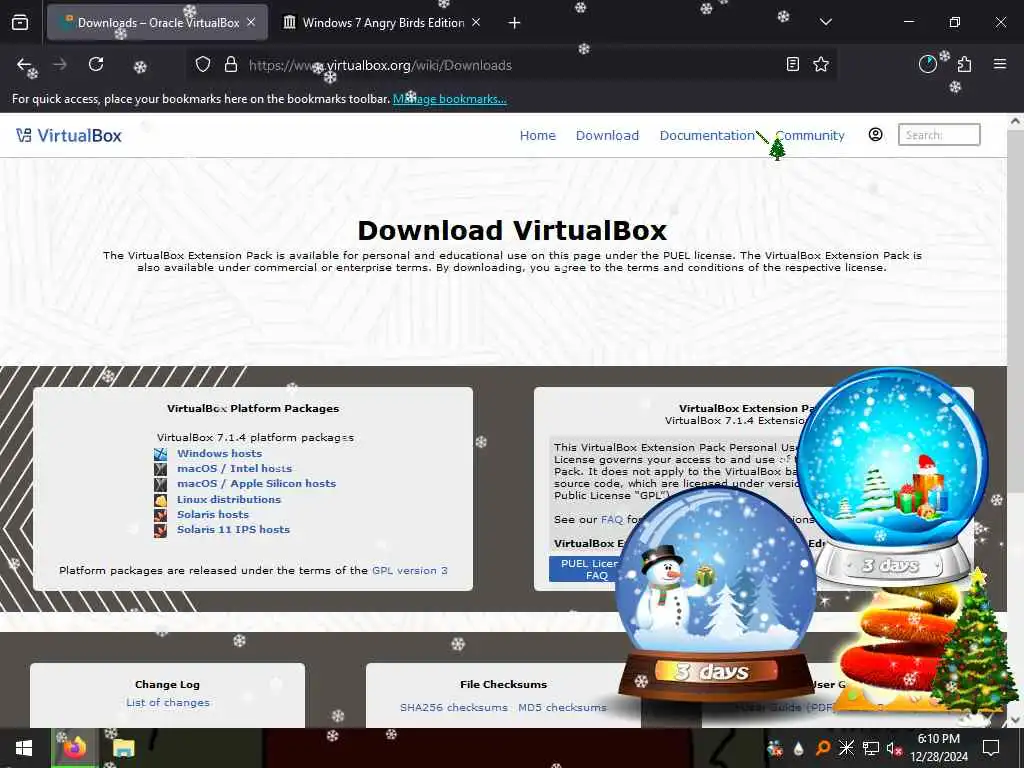Open the List of changes link
The image size is (1024, 768).
coord(168,703)
